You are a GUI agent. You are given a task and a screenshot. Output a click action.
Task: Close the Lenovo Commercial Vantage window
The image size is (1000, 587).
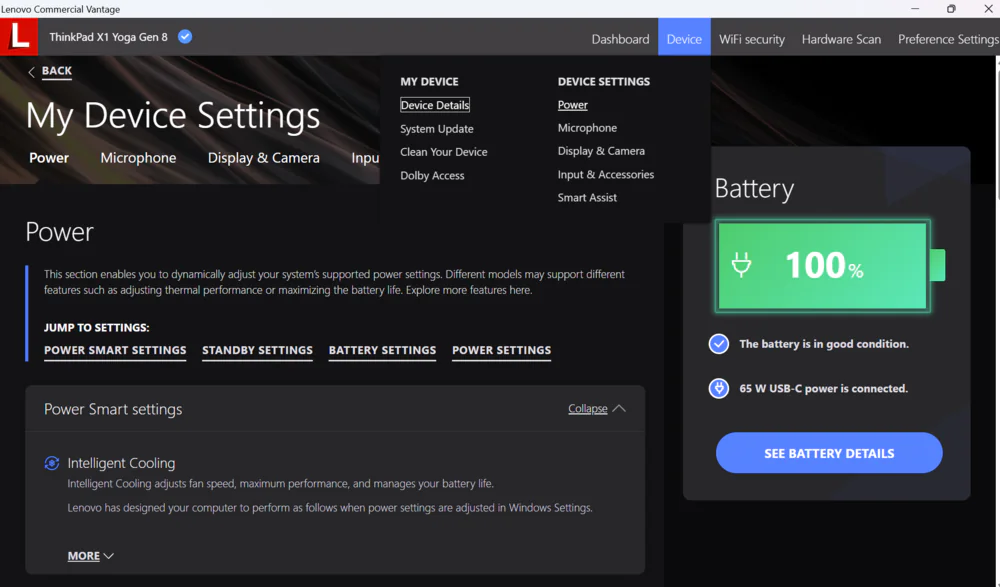(x=988, y=9)
